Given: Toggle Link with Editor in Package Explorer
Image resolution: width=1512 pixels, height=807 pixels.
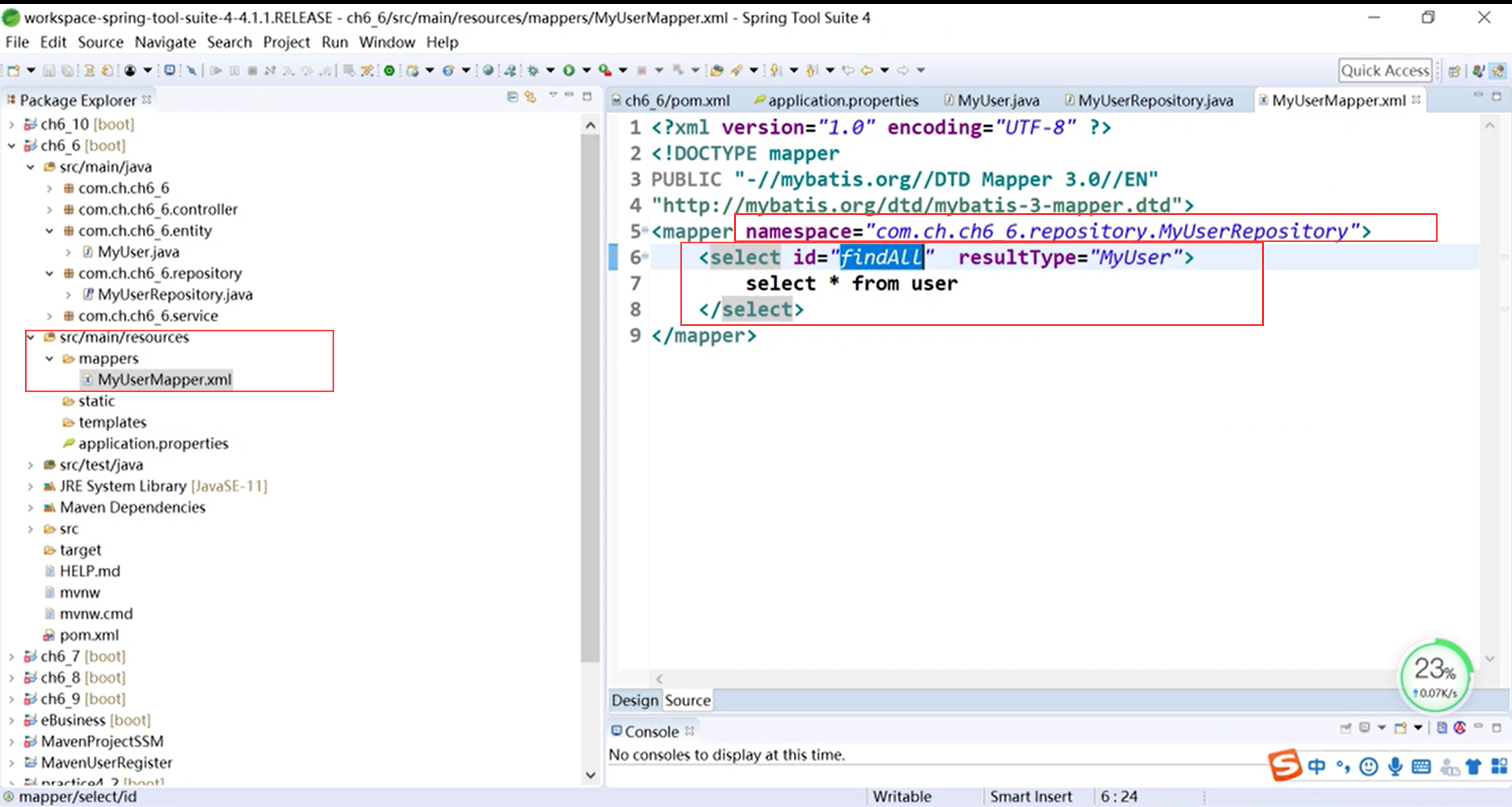Looking at the screenshot, I should pos(530,97).
